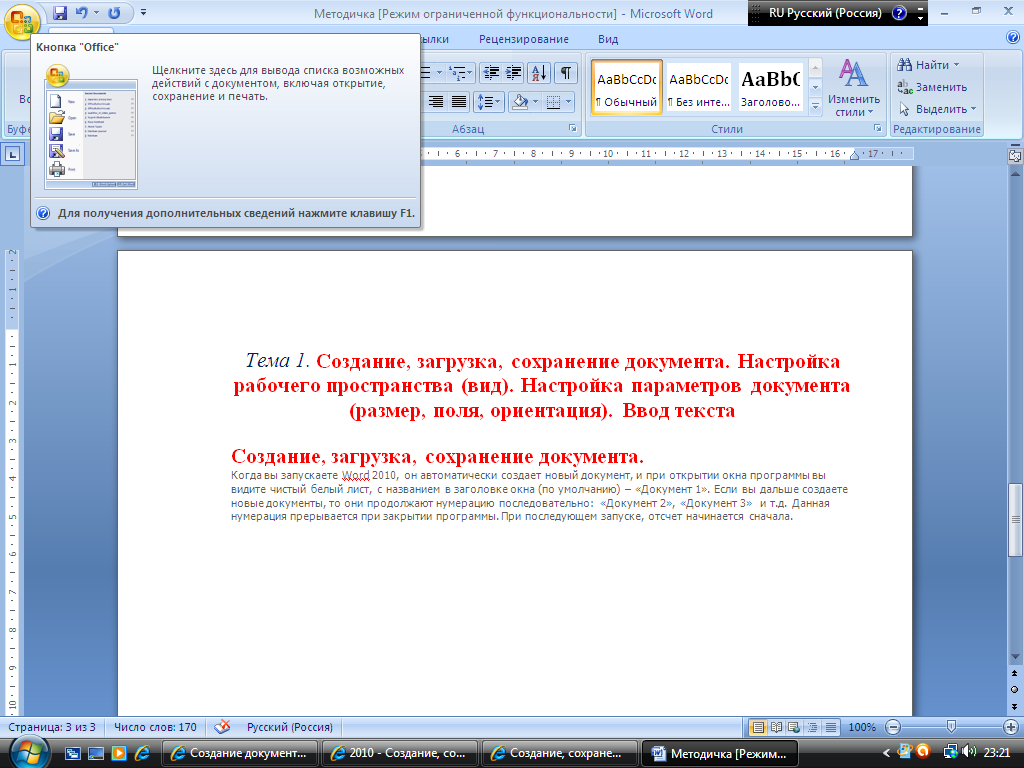Click the scroll-down arrow of vertical scrollbar
The image size is (1024, 768).
click(x=1015, y=656)
